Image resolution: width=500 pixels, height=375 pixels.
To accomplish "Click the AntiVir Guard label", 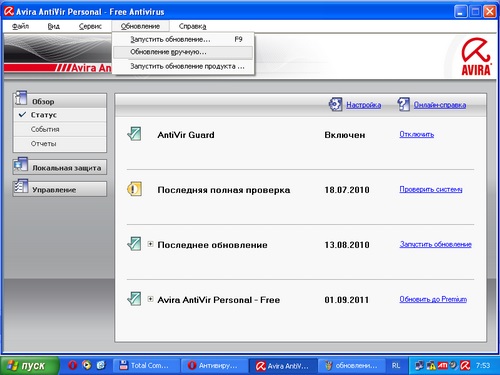I will [x=186, y=135].
